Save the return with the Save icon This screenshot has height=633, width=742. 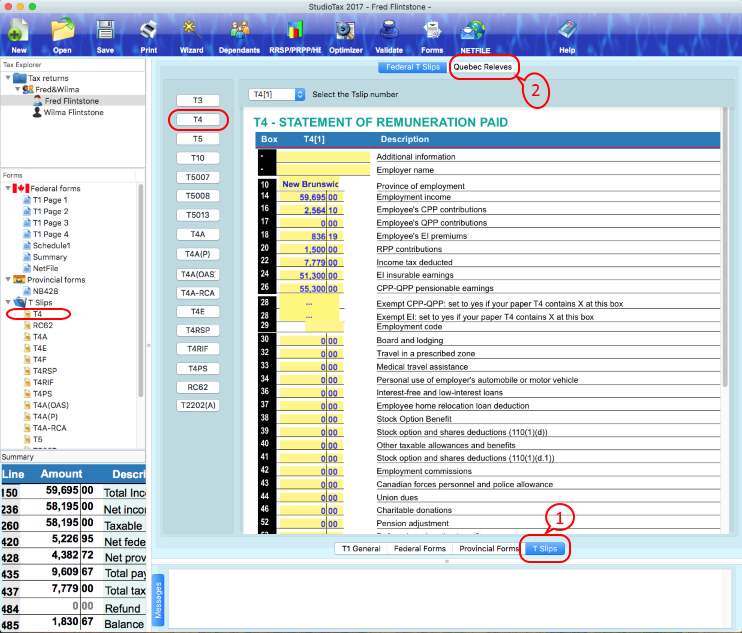(105, 36)
